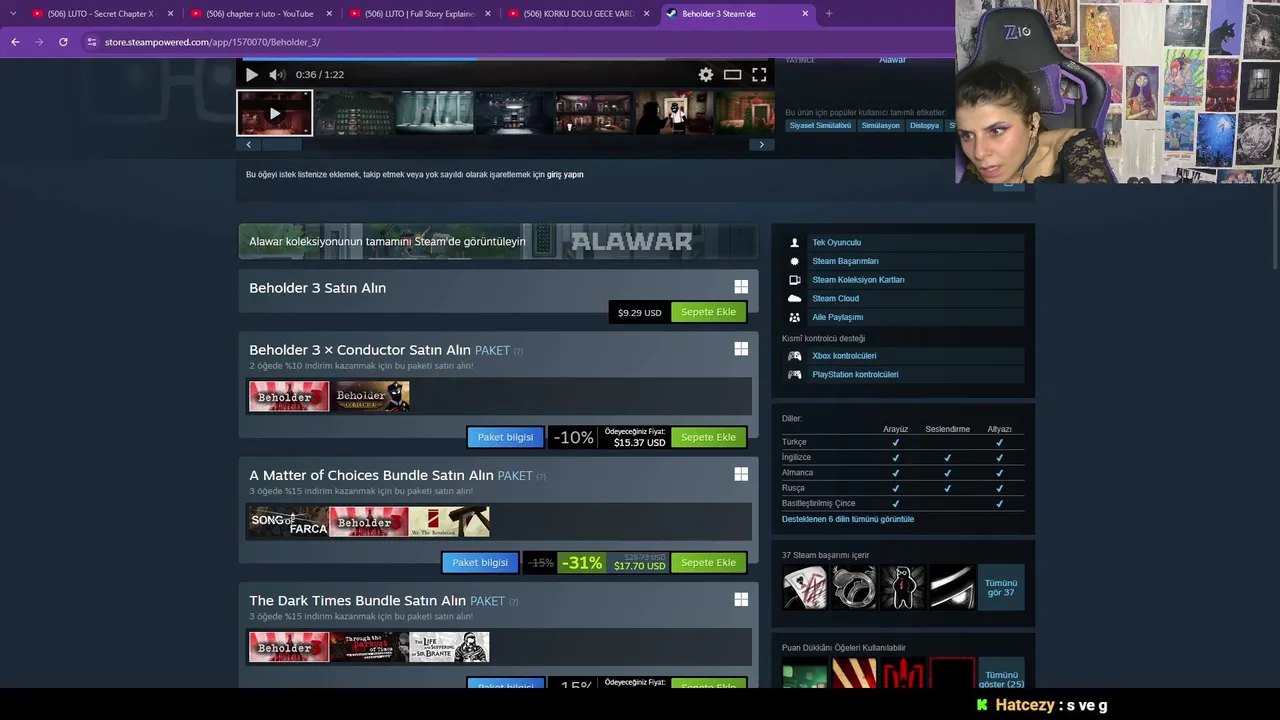Open Paket bilgisi for Beholder 3 × Conductor
This screenshot has height=720, width=1280.
[505, 437]
